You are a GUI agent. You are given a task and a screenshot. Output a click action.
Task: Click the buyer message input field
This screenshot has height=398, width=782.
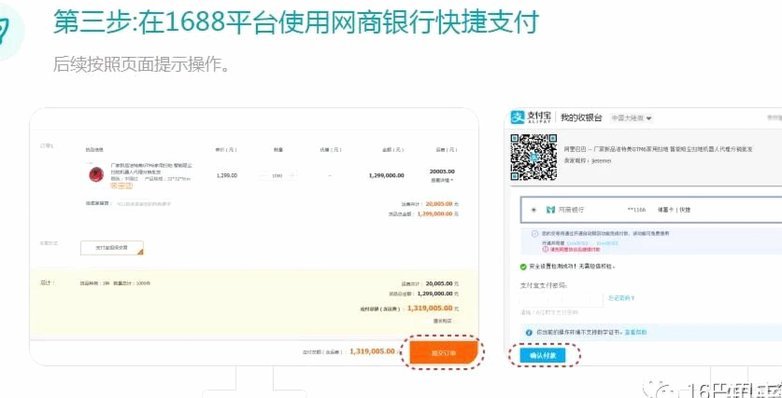pos(145,203)
